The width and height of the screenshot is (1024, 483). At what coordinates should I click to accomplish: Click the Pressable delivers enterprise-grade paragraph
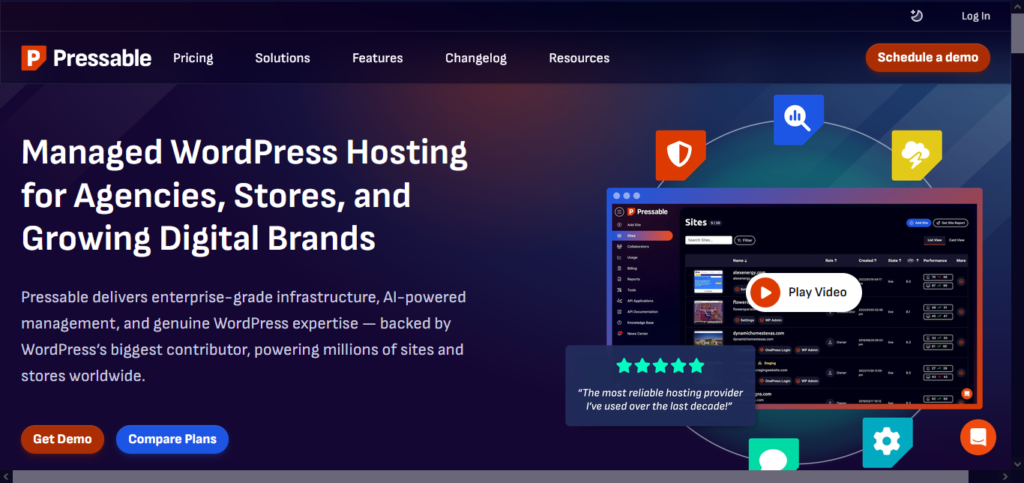(244, 337)
